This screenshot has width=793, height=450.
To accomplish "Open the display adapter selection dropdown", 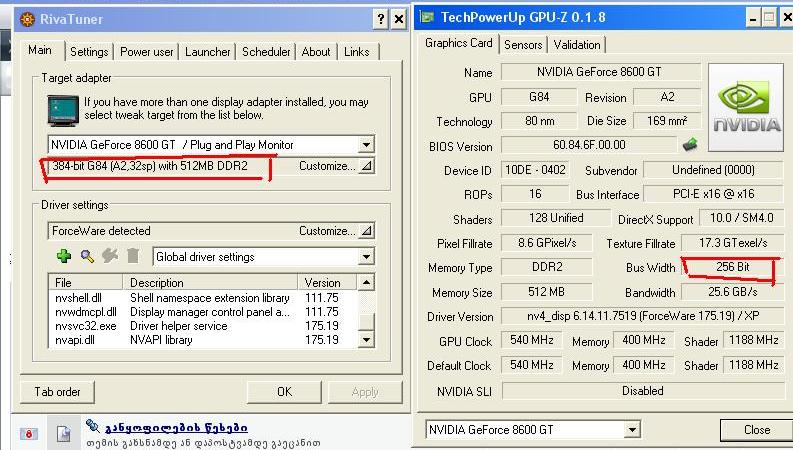I will 366,145.
